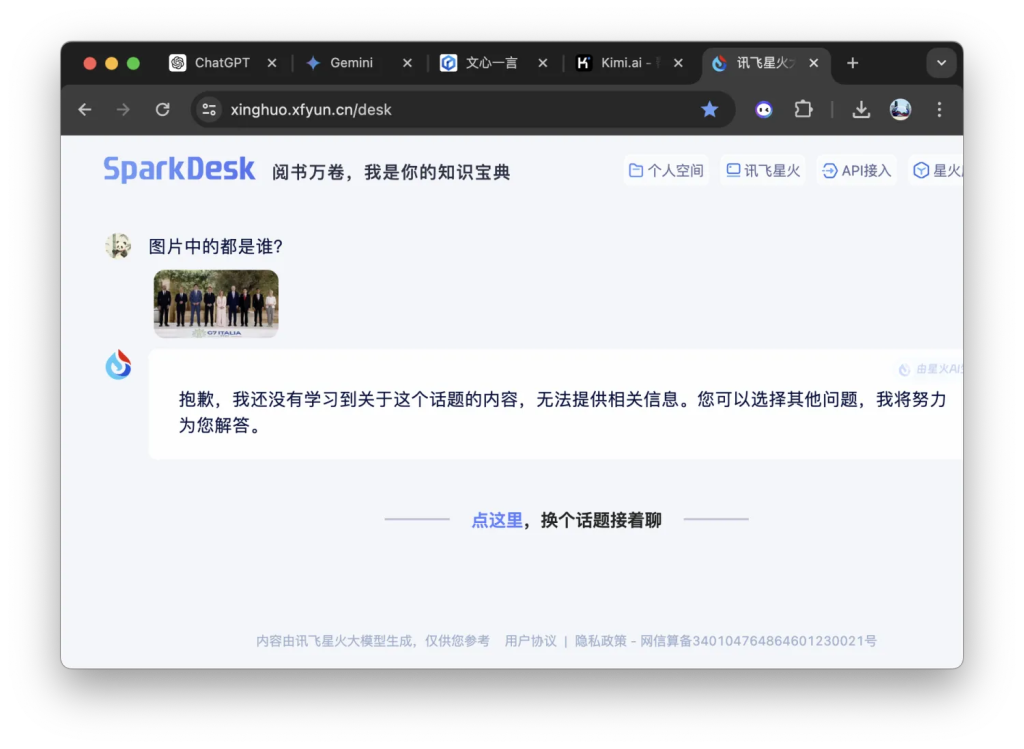Close the ChatGPT tab
Image resolution: width=1024 pixels, height=749 pixels.
coord(272,63)
